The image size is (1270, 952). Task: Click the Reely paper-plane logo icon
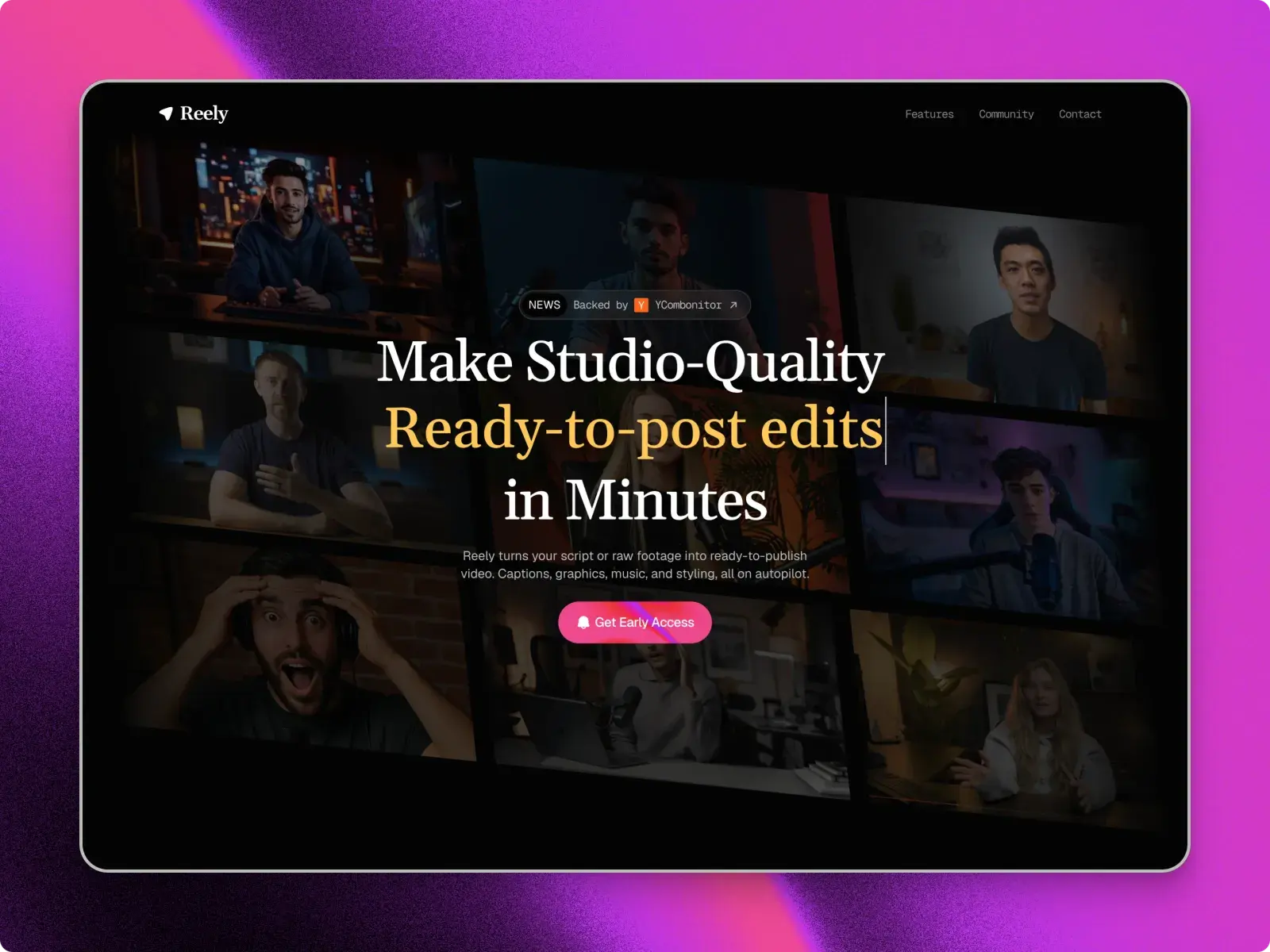[x=166, y=113]
